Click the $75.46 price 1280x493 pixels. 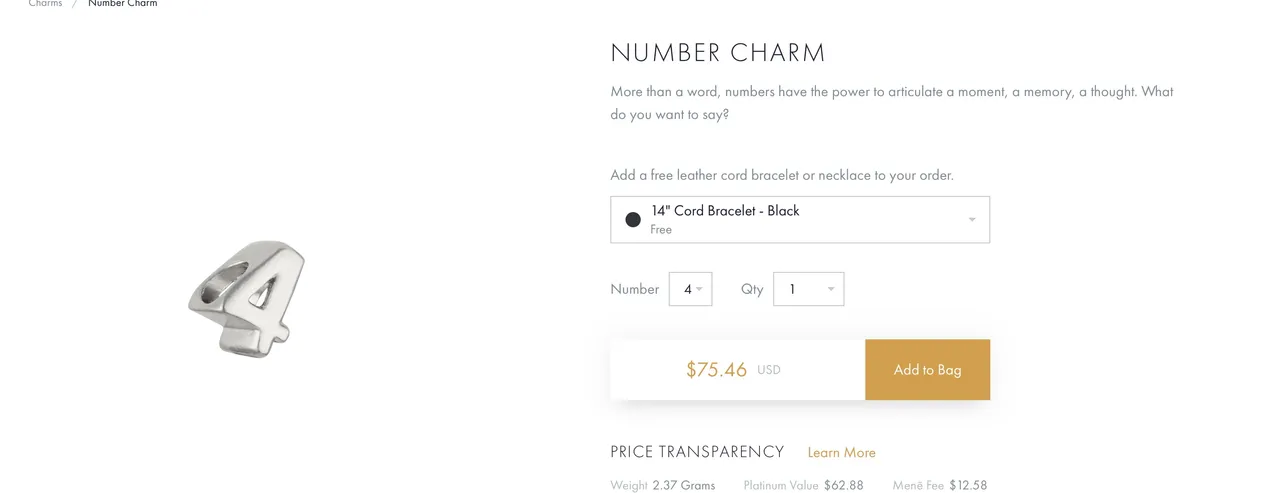click(716, 370)
